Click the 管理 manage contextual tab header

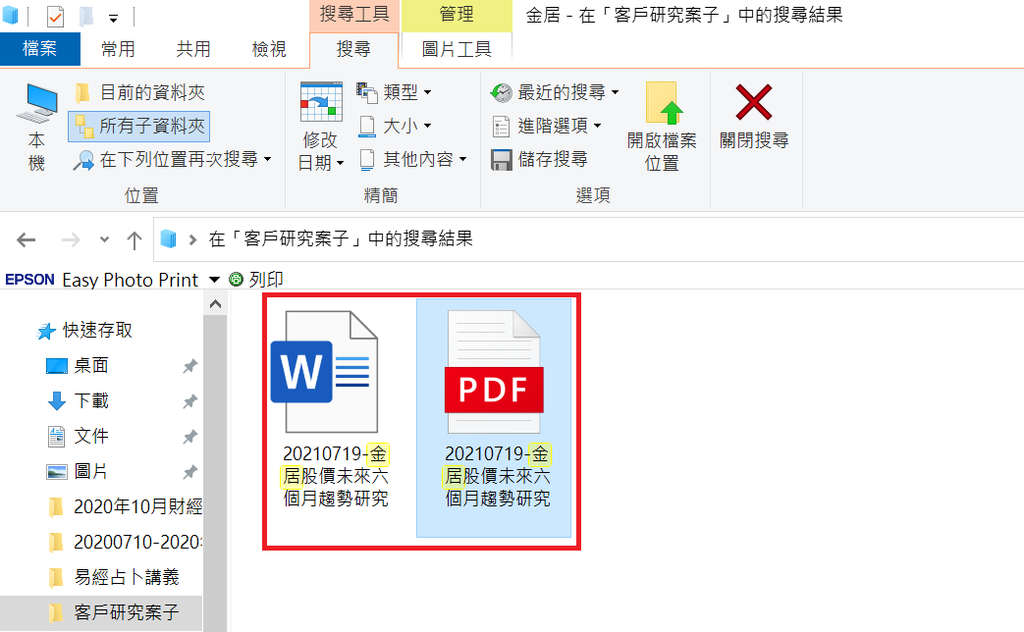point(456,14)
